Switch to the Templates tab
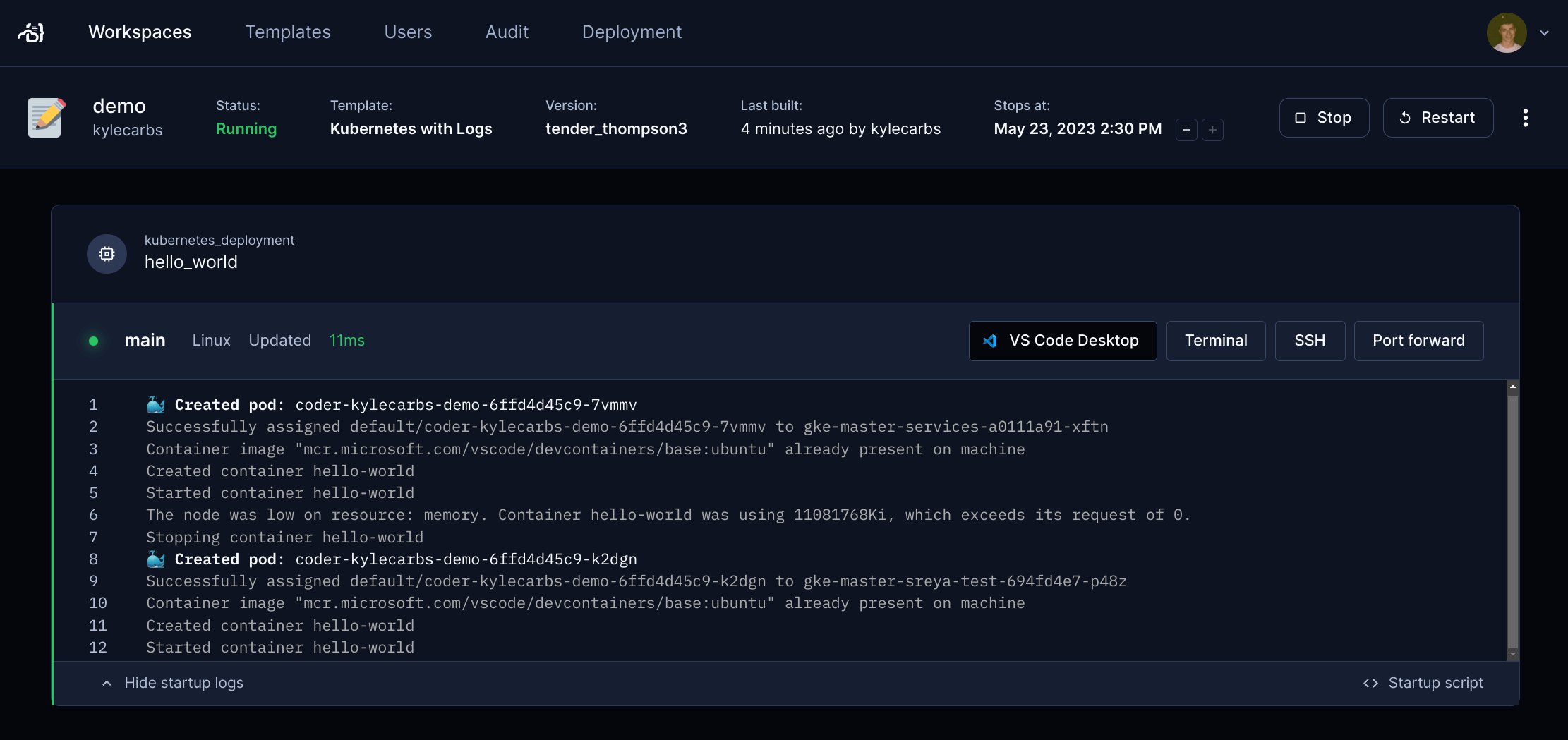The height and width of the screenshot is (740, 1568). point(288,32)
